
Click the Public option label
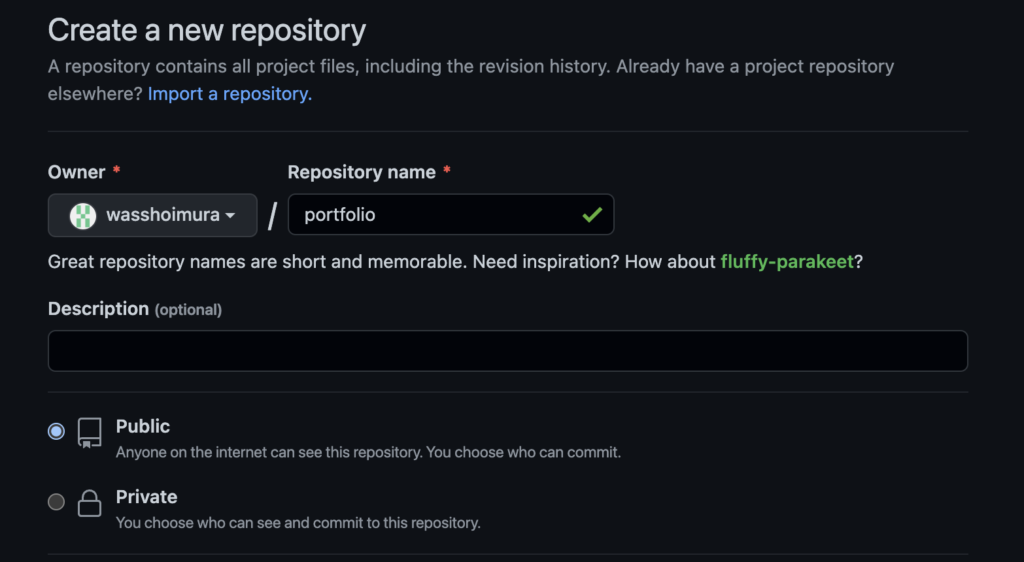[143, 426]
